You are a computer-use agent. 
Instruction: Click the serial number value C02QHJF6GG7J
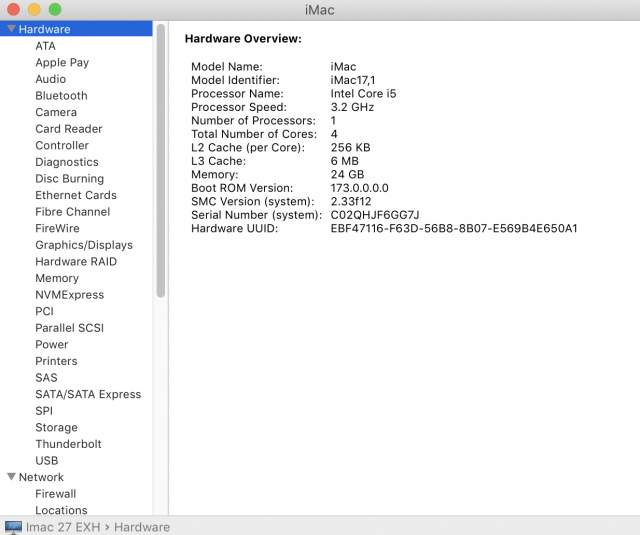375,215
